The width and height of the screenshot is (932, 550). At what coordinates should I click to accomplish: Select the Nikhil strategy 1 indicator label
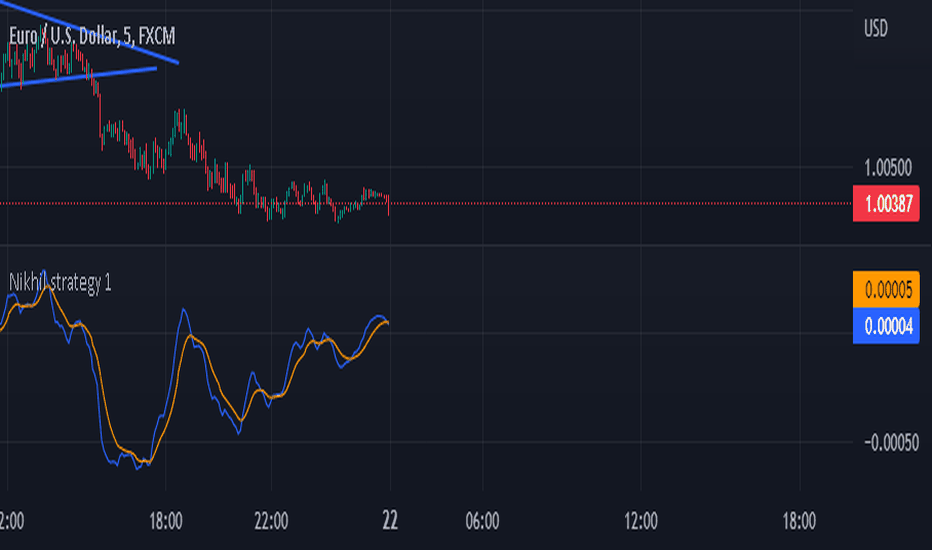pyautogui.click(x=60, y=282)
